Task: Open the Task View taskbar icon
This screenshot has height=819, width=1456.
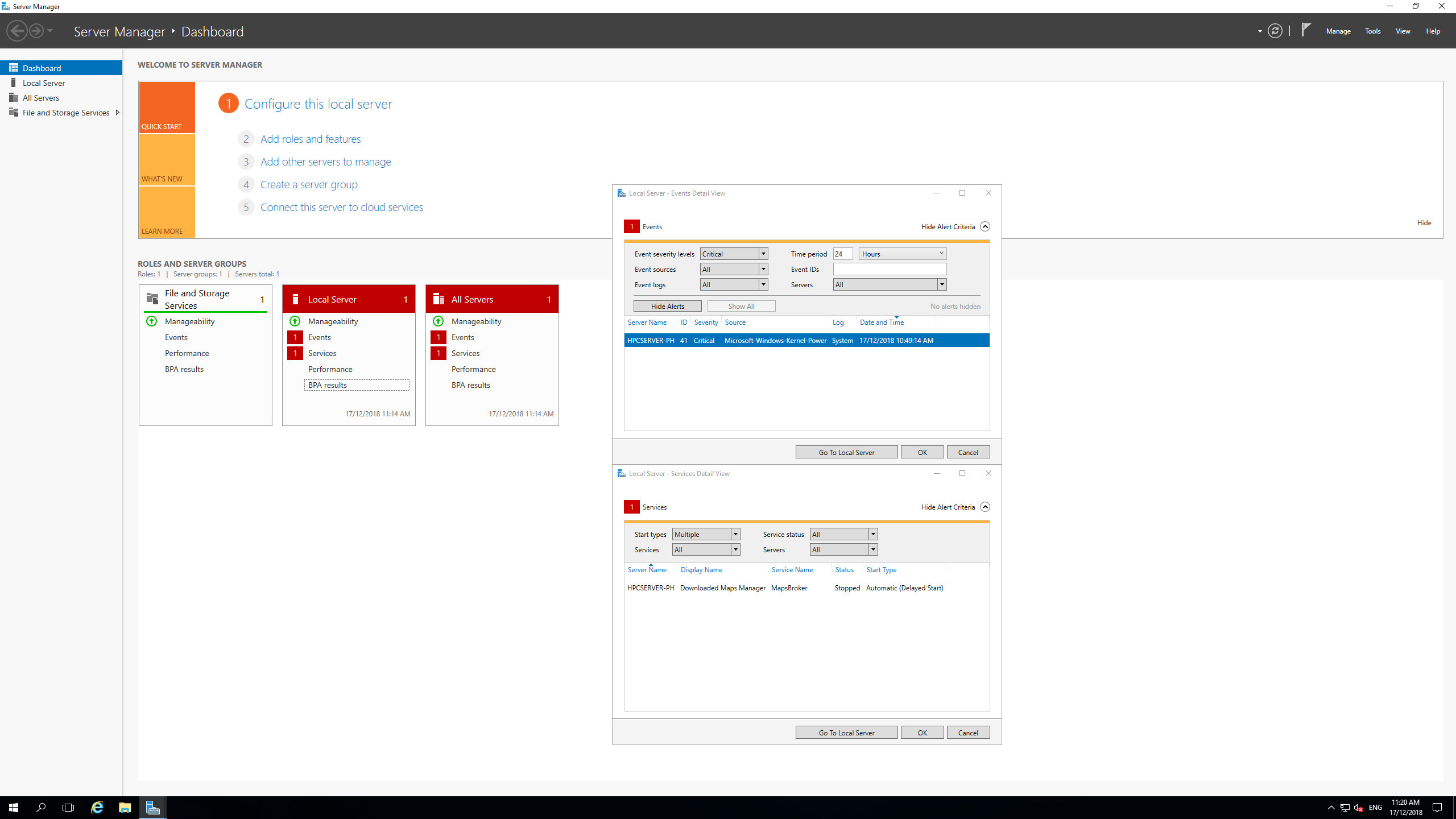Action: pos(68,808)
